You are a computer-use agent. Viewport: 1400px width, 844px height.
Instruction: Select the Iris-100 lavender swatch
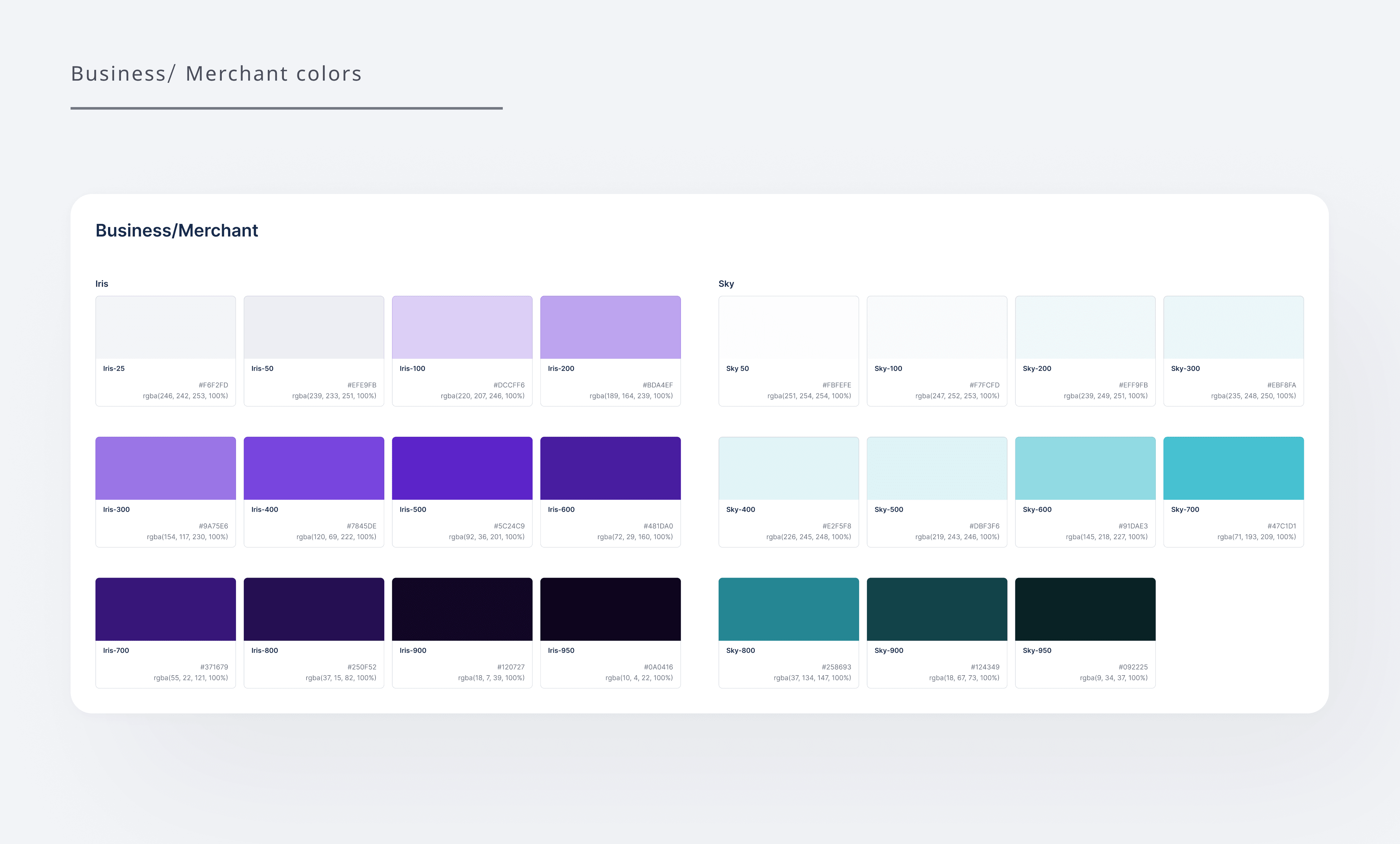click(462, 327)
